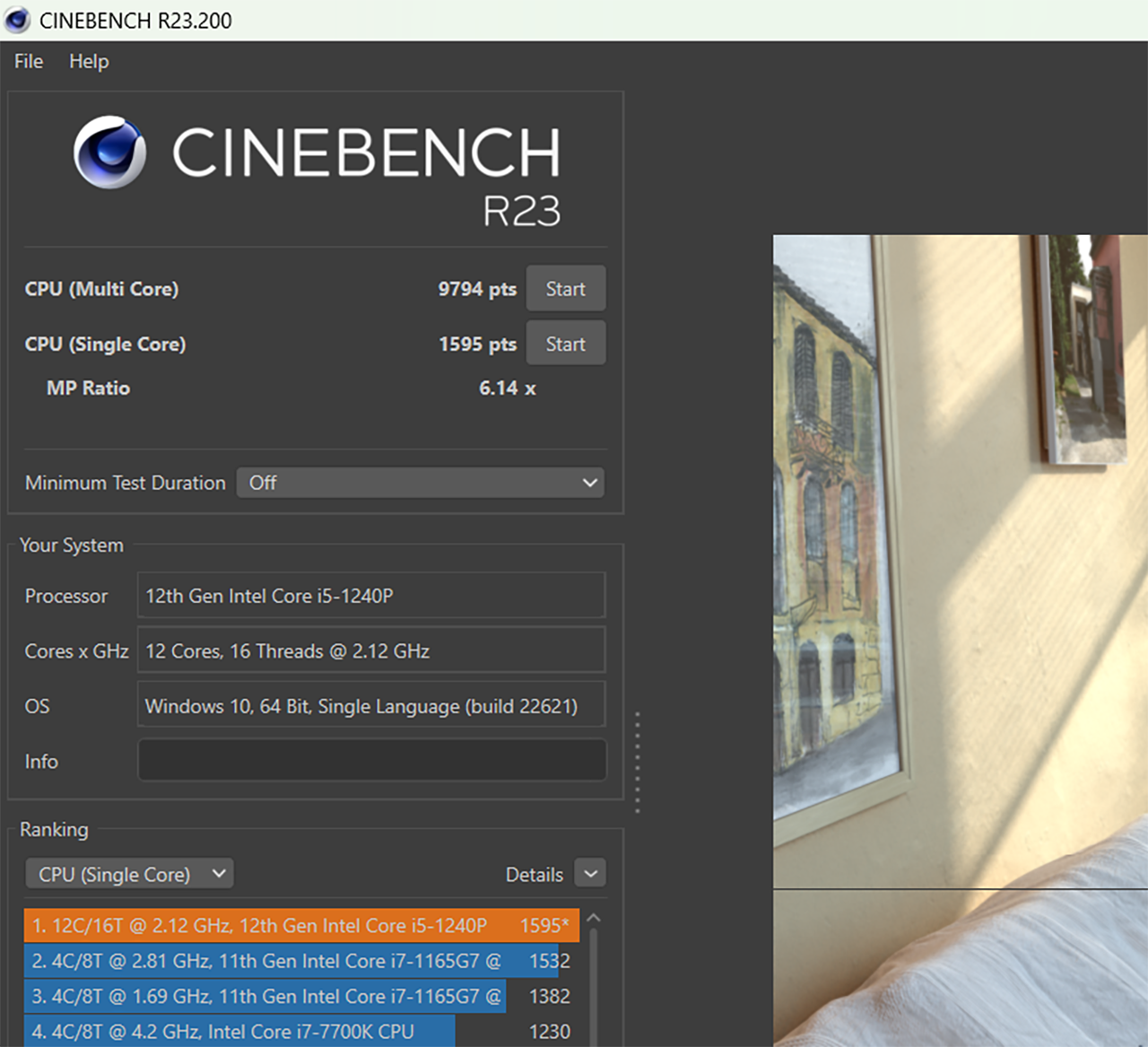Open the Help menu

pos(89,61)
